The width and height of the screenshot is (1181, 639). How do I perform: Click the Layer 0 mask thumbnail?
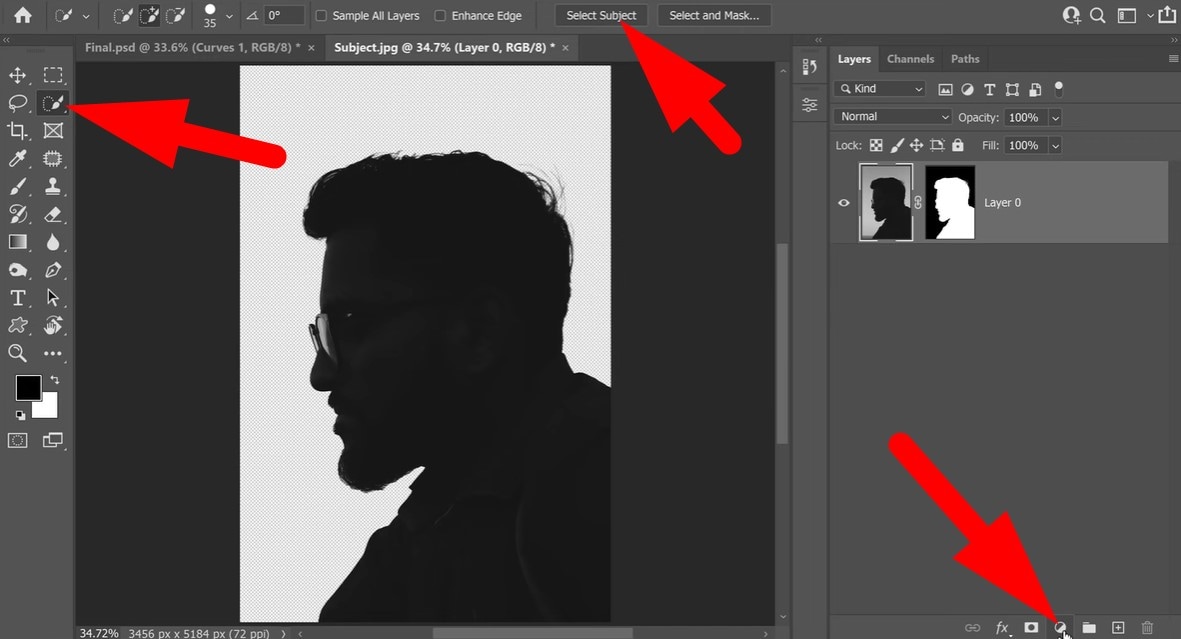[x=950, y=203]
